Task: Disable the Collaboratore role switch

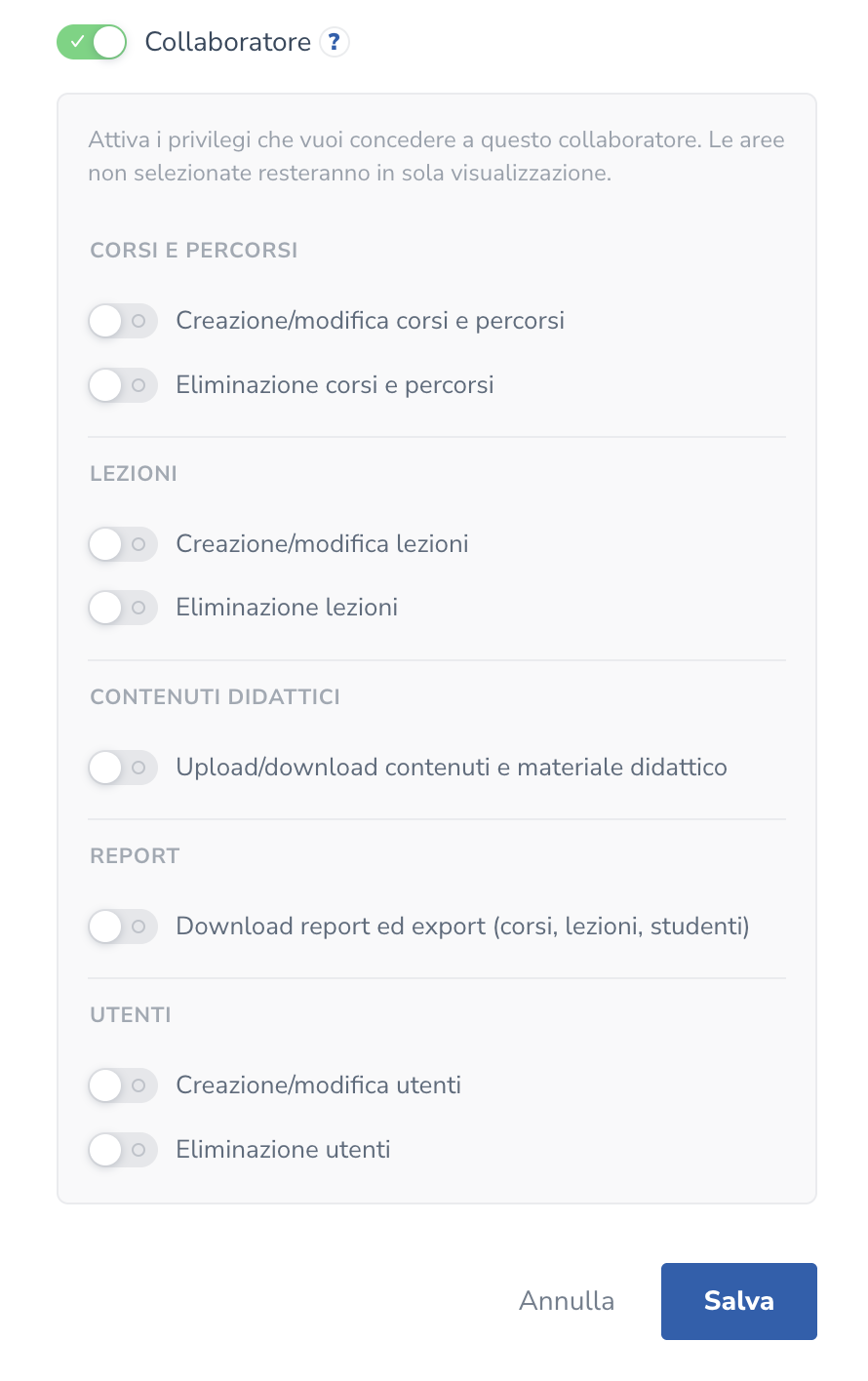Action: click(92, 42)
